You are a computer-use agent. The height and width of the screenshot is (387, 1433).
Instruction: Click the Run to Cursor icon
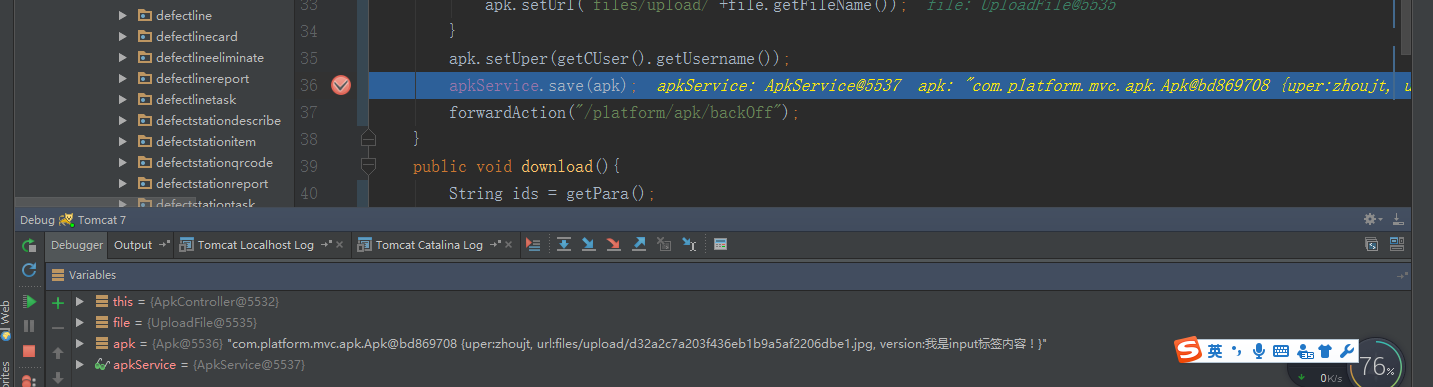tap(689, 245)
